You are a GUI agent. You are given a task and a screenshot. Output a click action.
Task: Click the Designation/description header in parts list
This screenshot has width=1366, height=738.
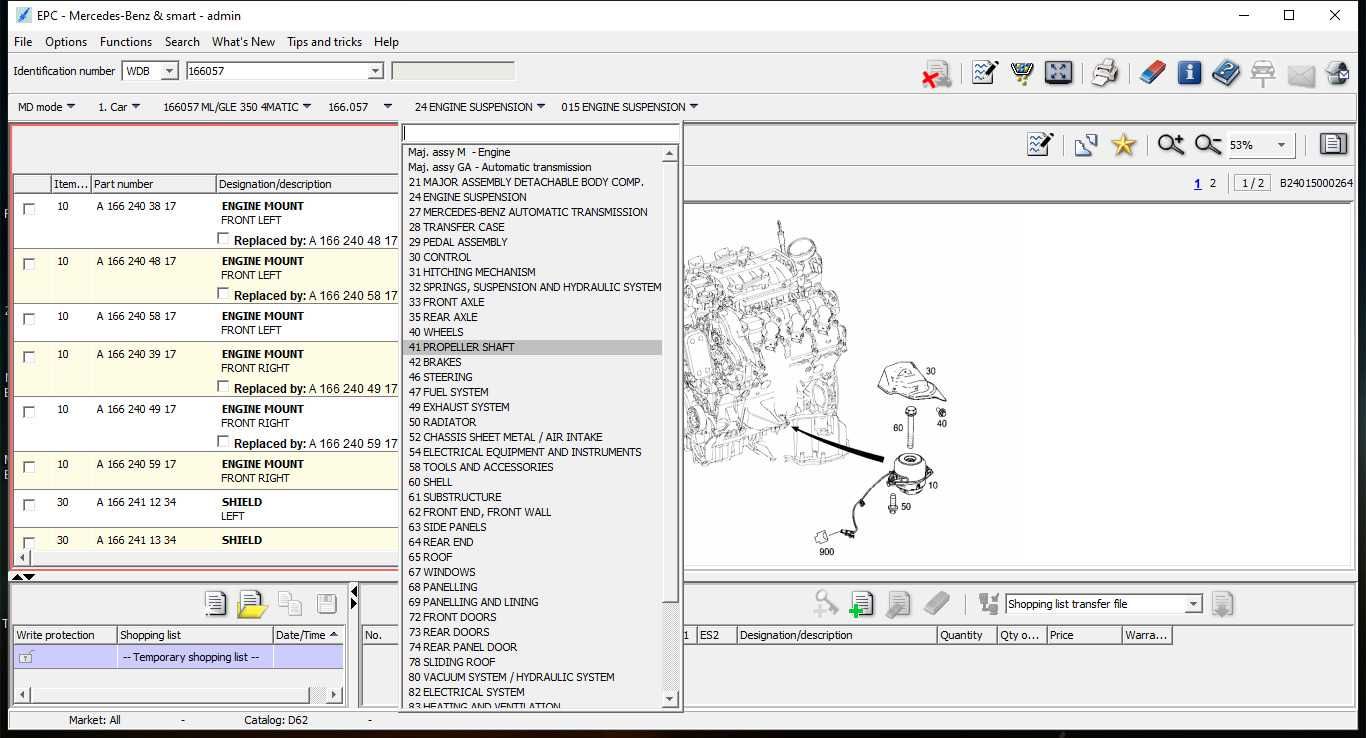tap(307, 184)
